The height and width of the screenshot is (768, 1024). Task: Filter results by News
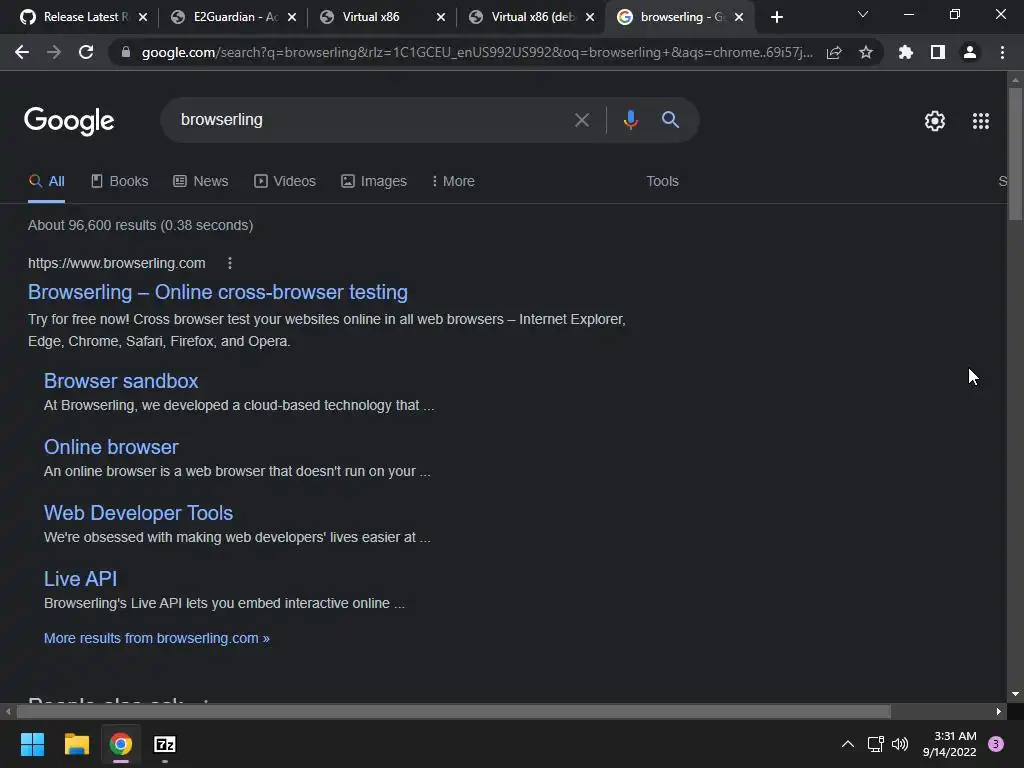200,182
